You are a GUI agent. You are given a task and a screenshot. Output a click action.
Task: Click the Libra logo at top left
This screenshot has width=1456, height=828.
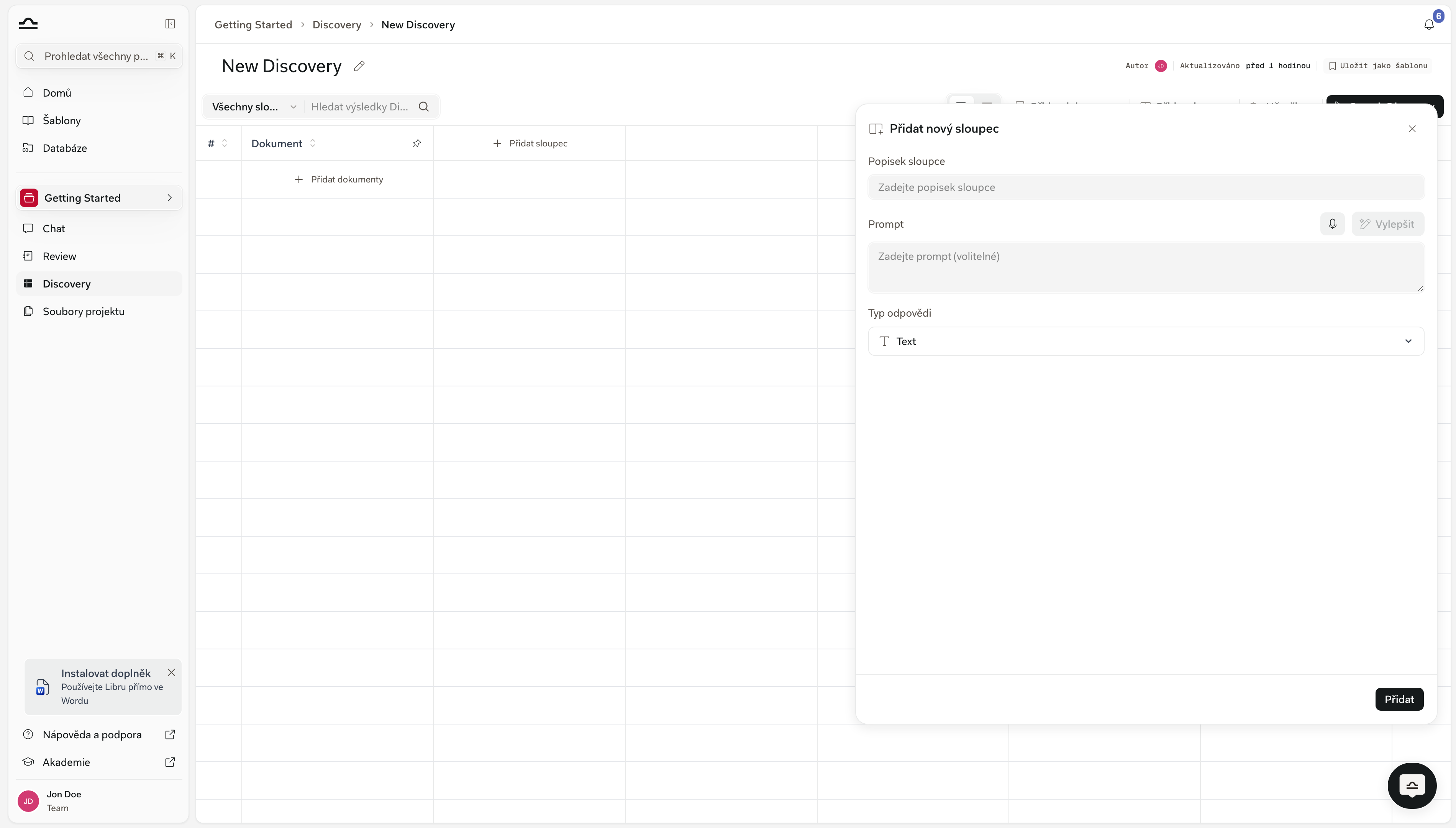click(x=28, y=23)
